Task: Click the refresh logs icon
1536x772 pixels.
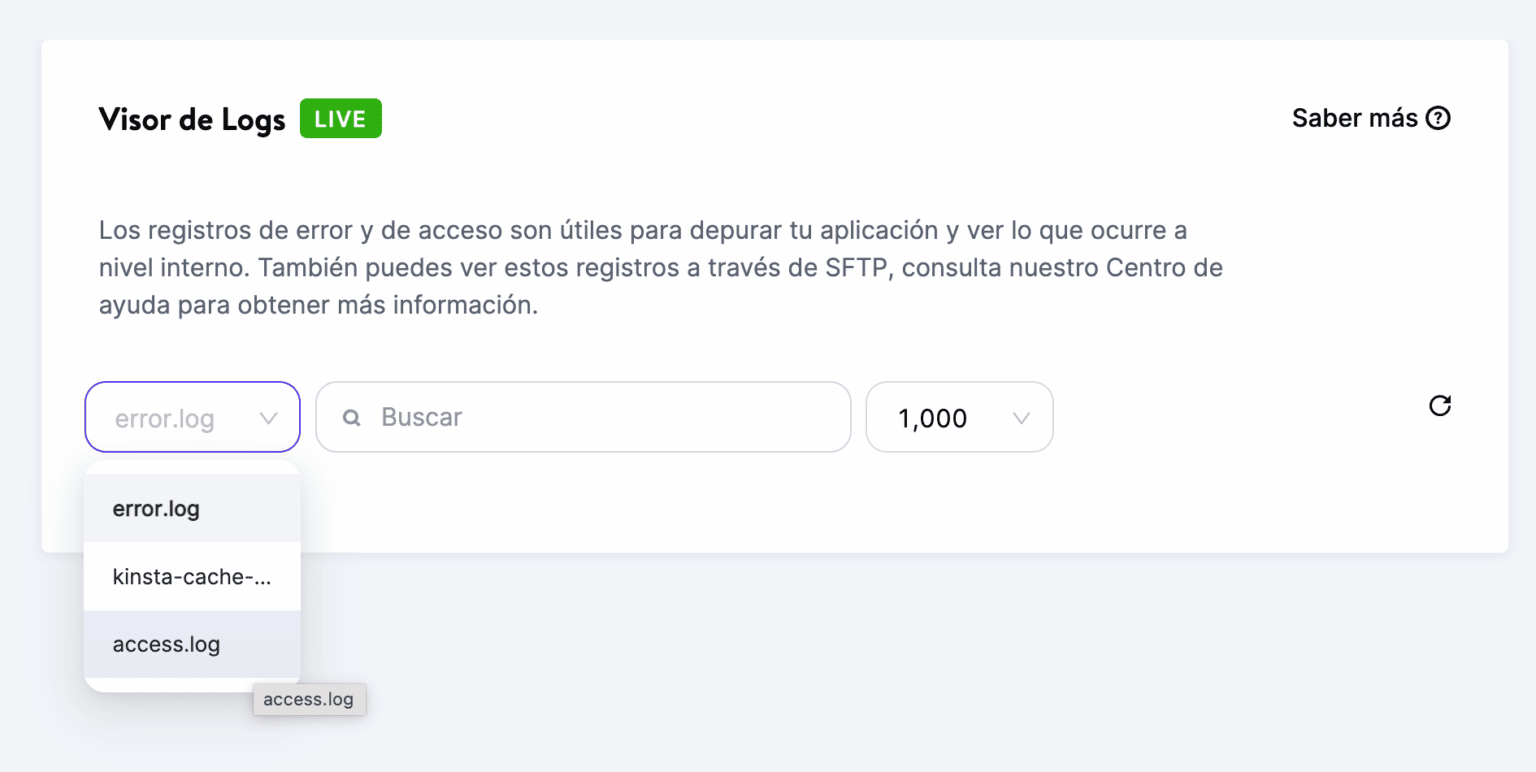Action: [1439, 406]
